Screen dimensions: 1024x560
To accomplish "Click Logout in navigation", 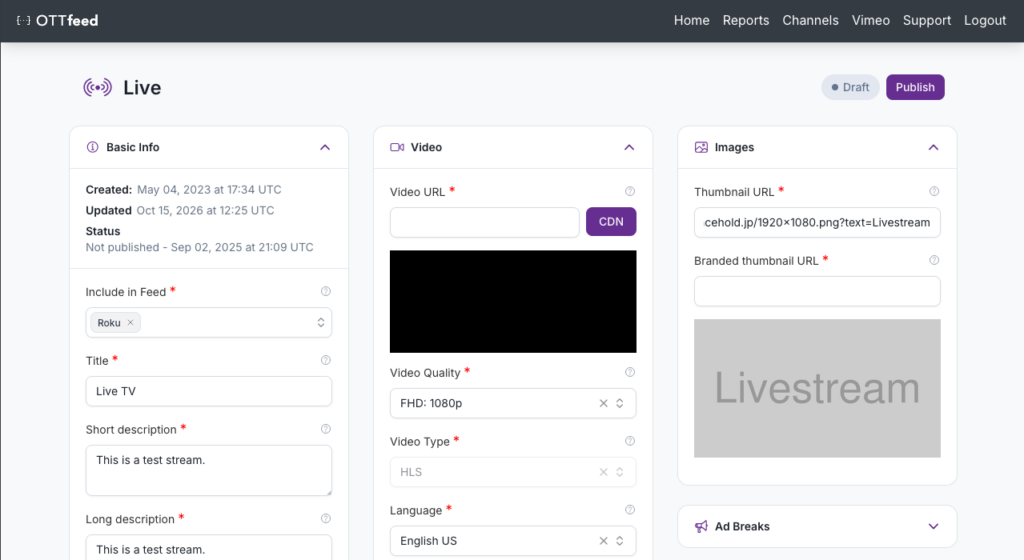I will pos(985,20).
